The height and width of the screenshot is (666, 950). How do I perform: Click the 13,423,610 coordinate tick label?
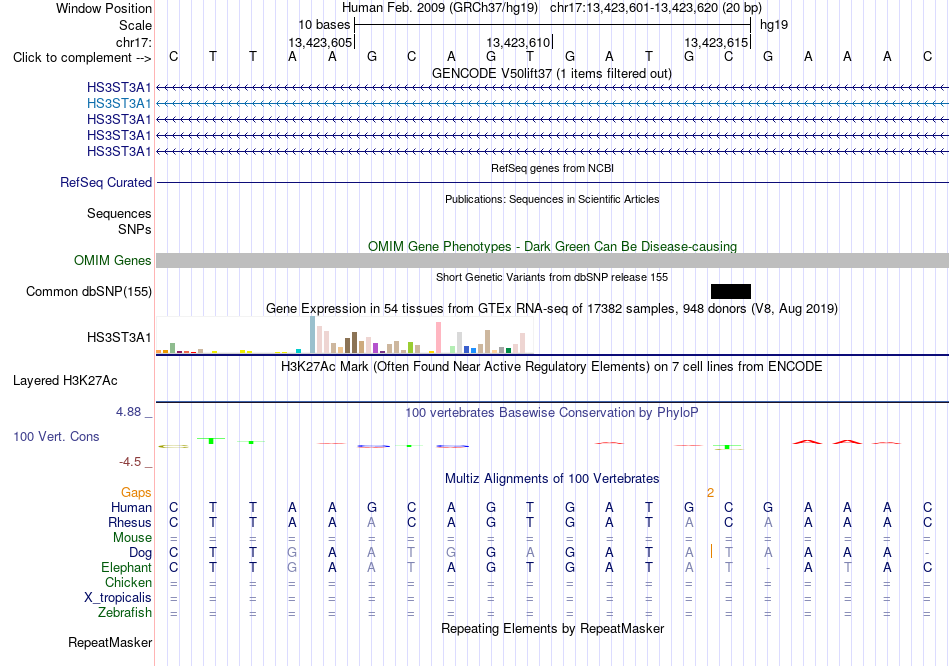click(518, 42)
